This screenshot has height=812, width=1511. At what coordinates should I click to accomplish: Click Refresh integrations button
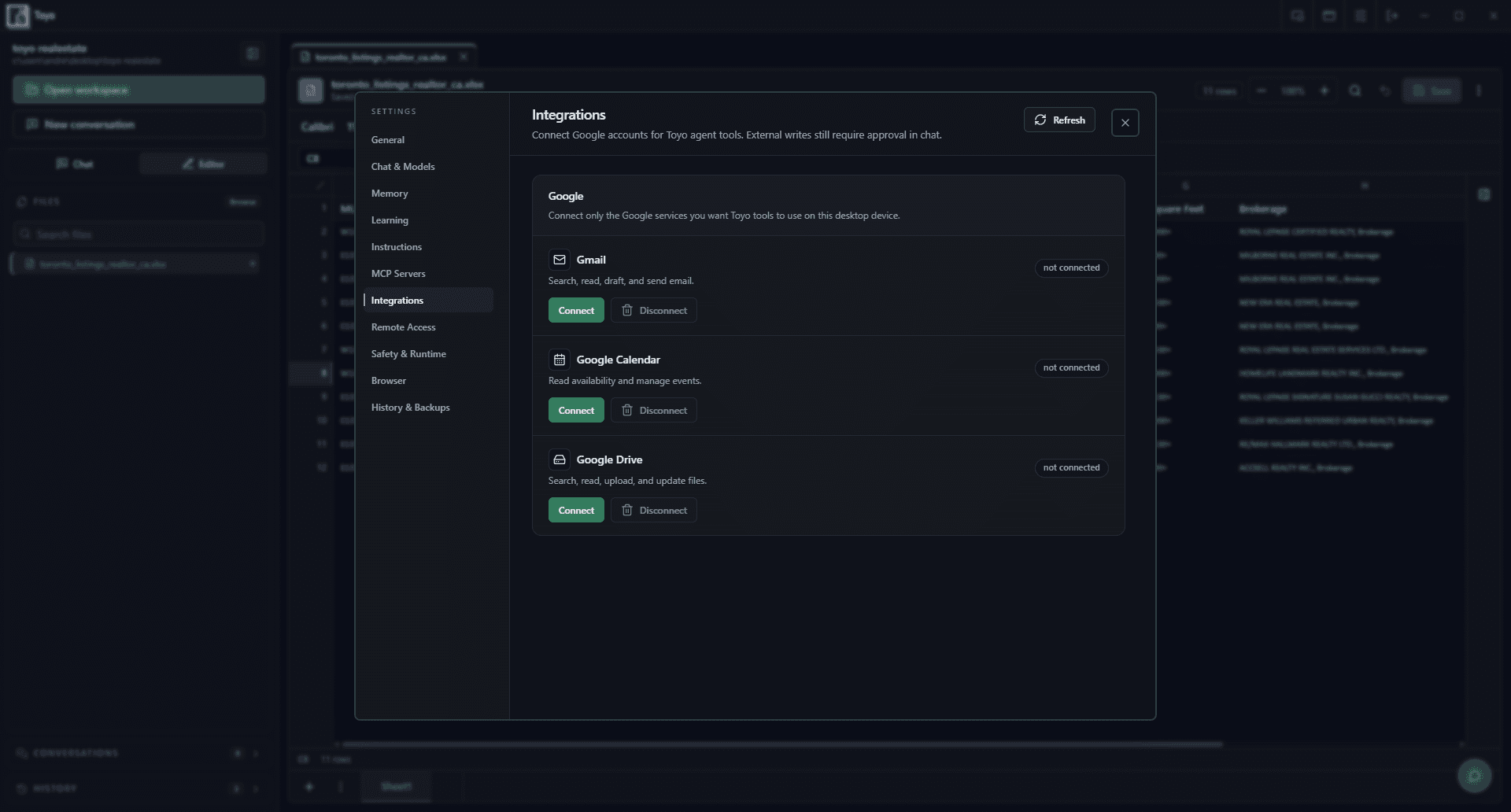coord(1059,120)
